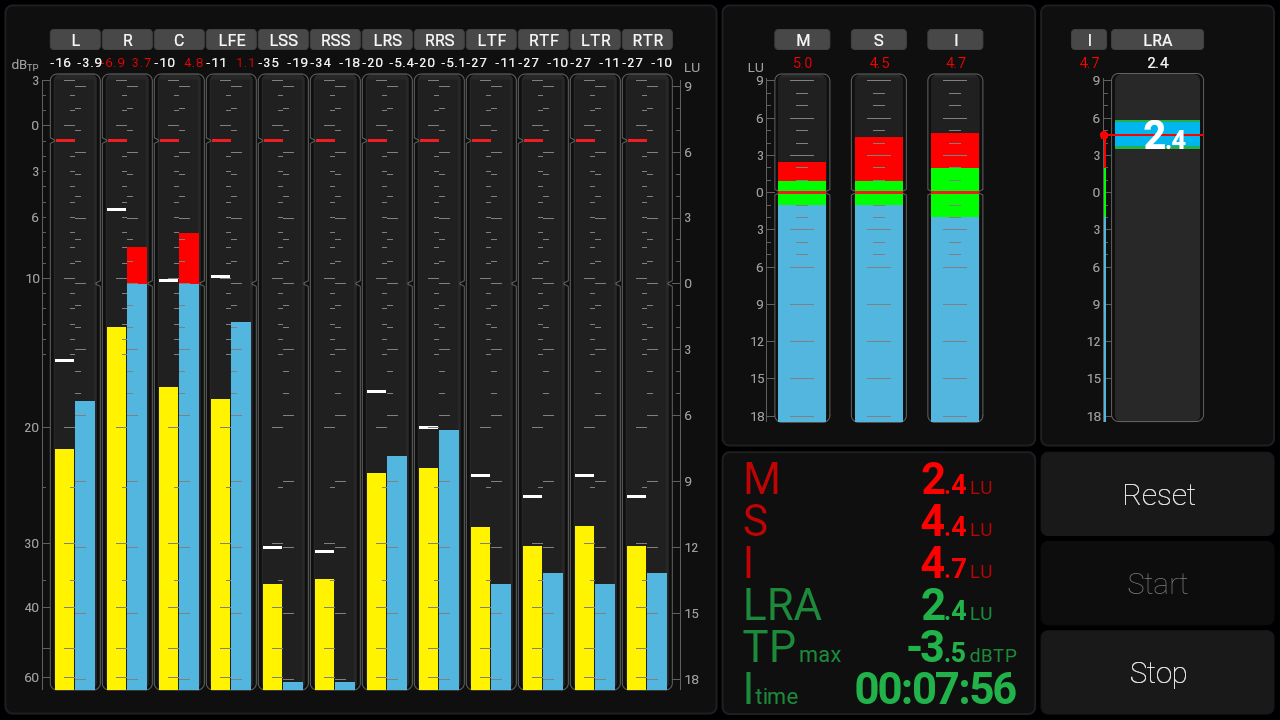Click the S short-term meter label
Screen dimensions: 1280x720
click(879, 40)
